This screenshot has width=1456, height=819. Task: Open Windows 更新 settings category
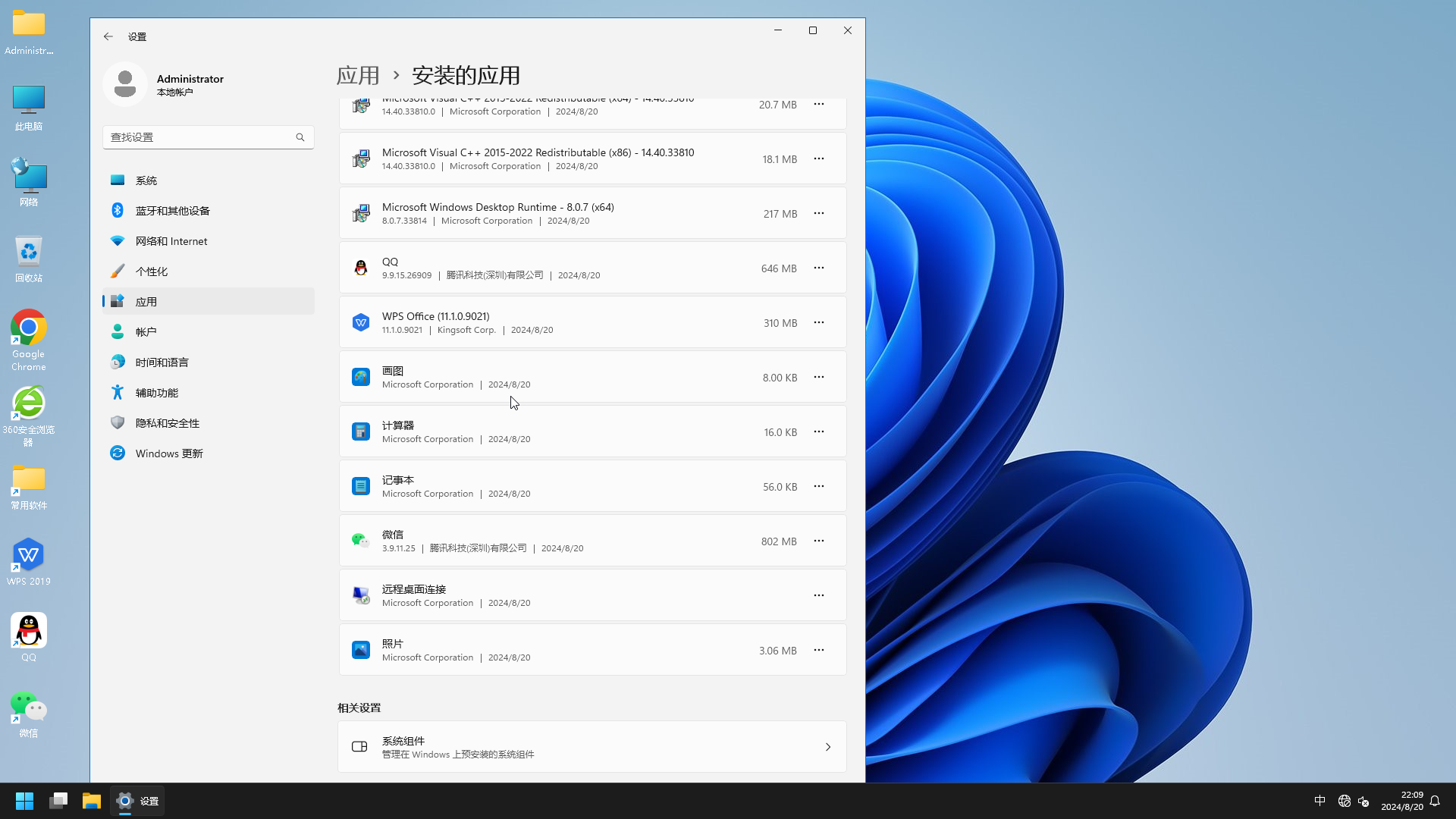tap(209, 453)
